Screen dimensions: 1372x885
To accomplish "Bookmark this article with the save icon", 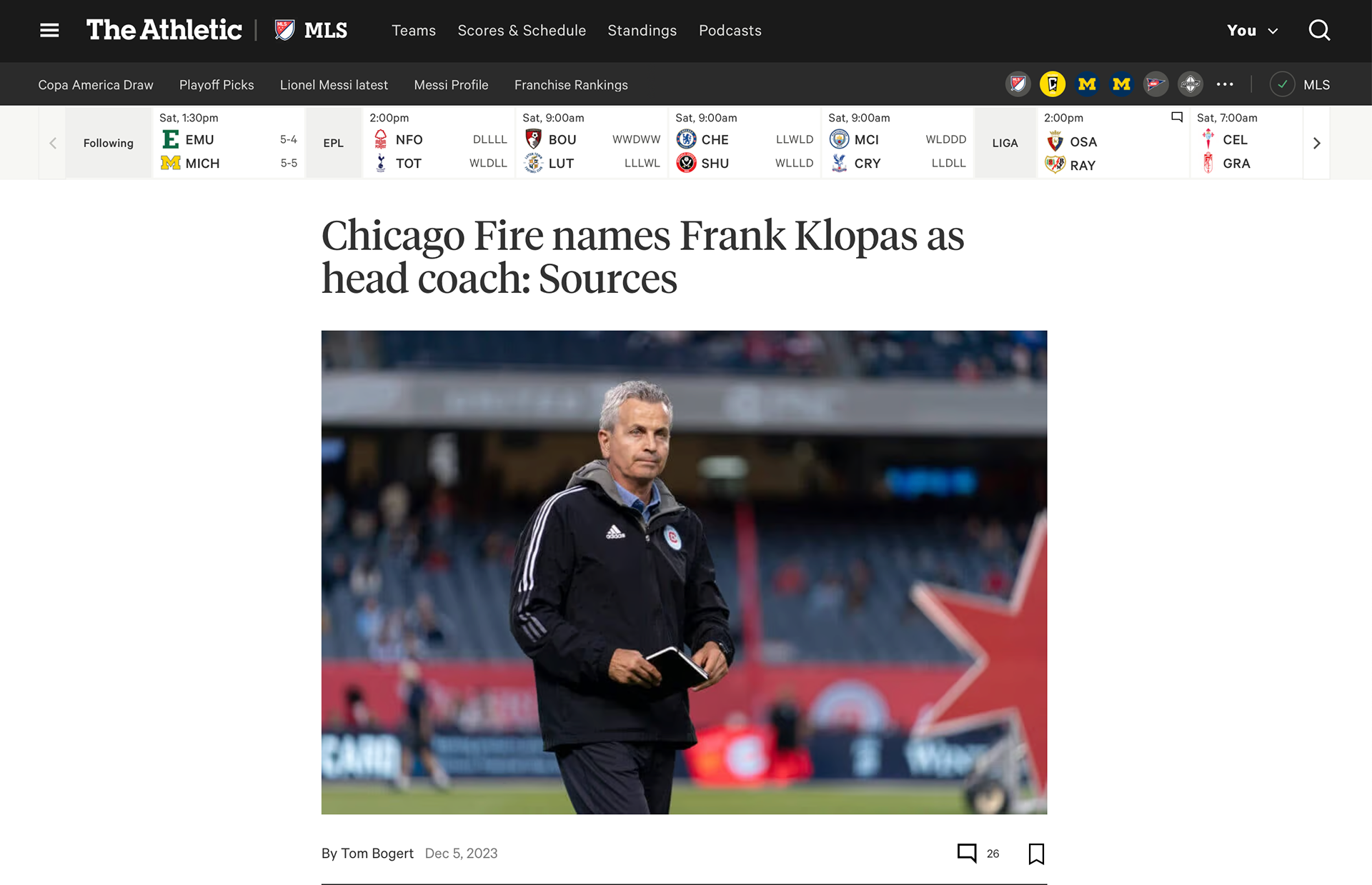I will click(x=1036, y=854).
